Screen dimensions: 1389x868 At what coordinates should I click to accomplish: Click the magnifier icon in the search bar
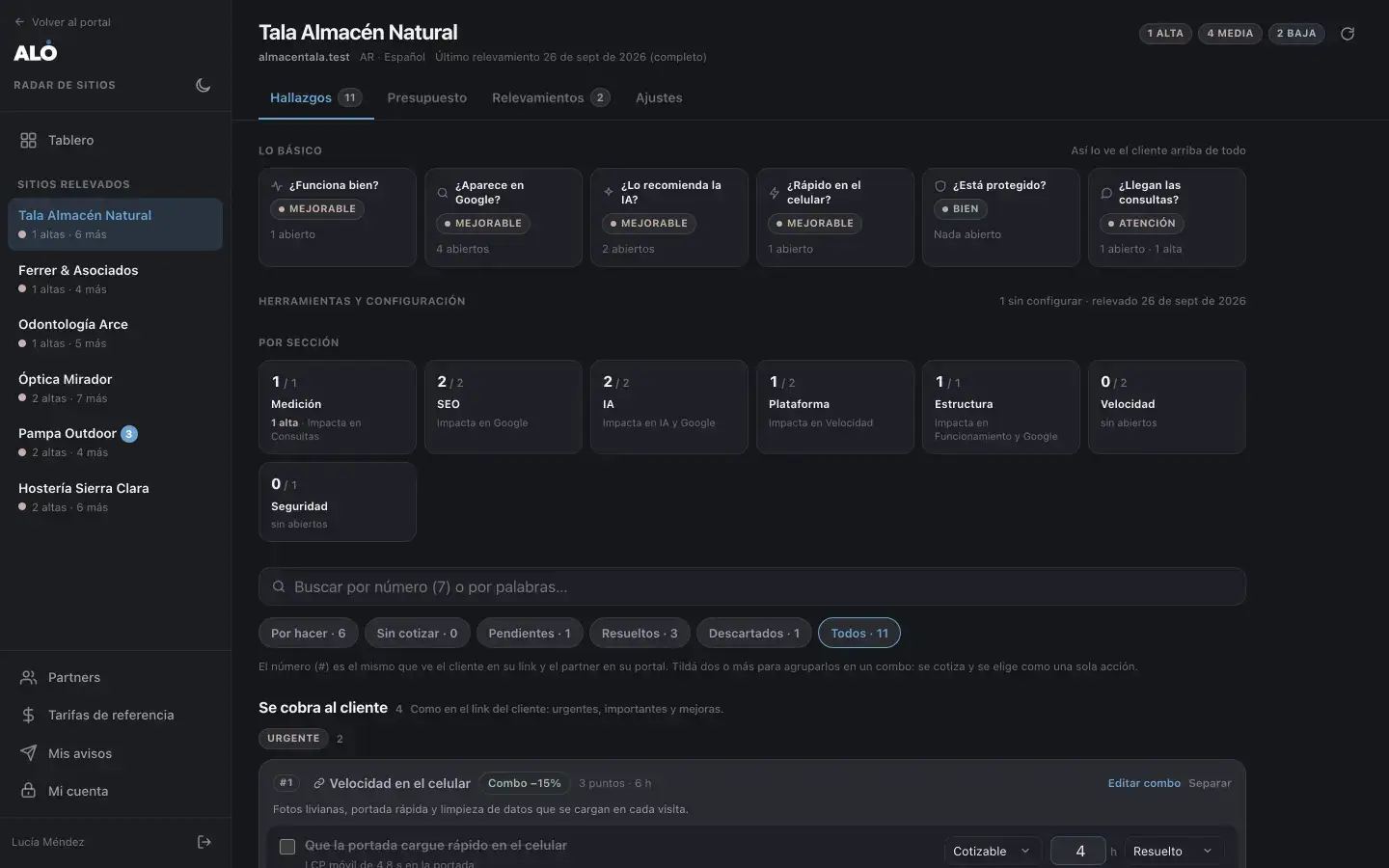point(279,586)
